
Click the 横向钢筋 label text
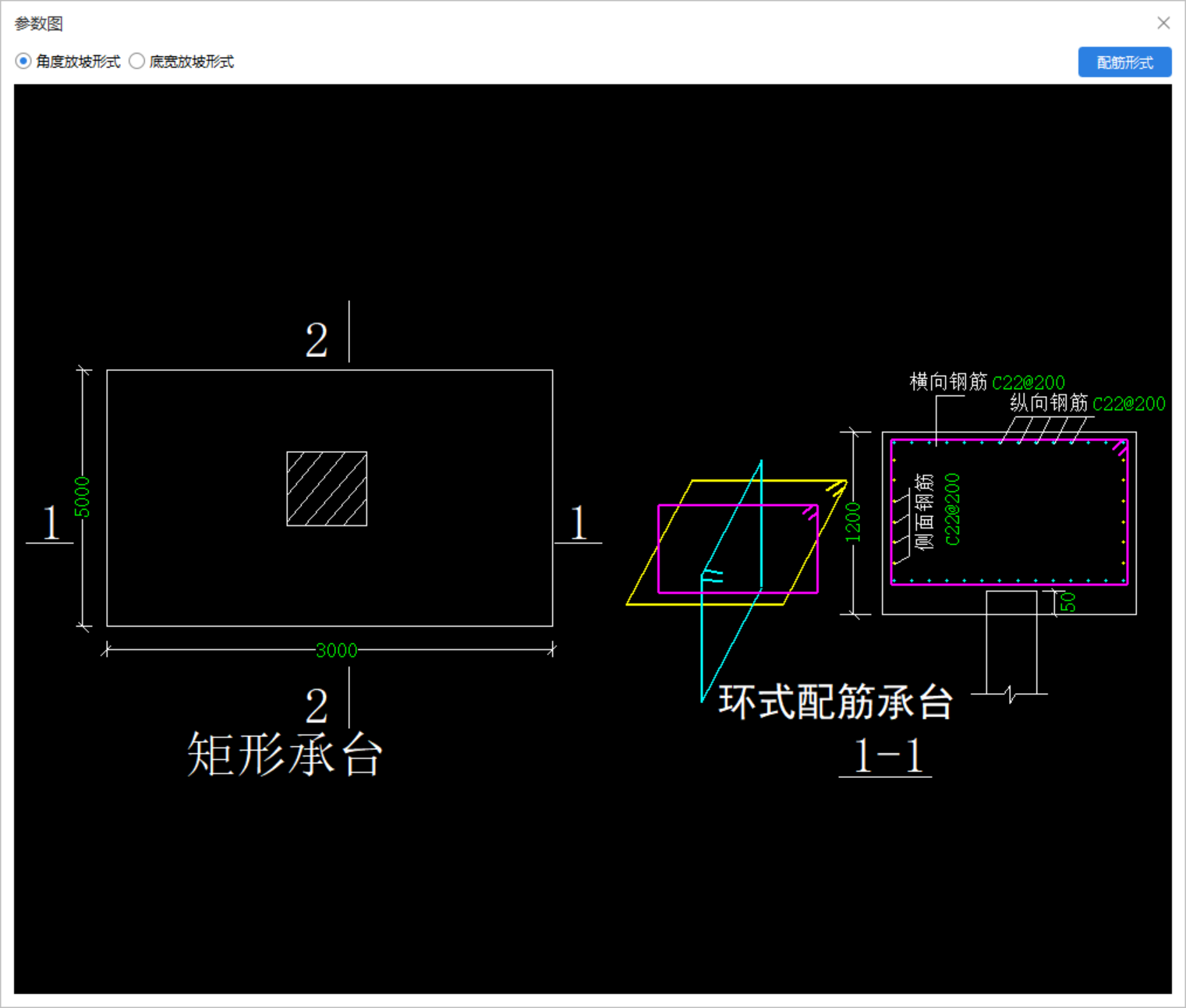click(x=949, y=382)
